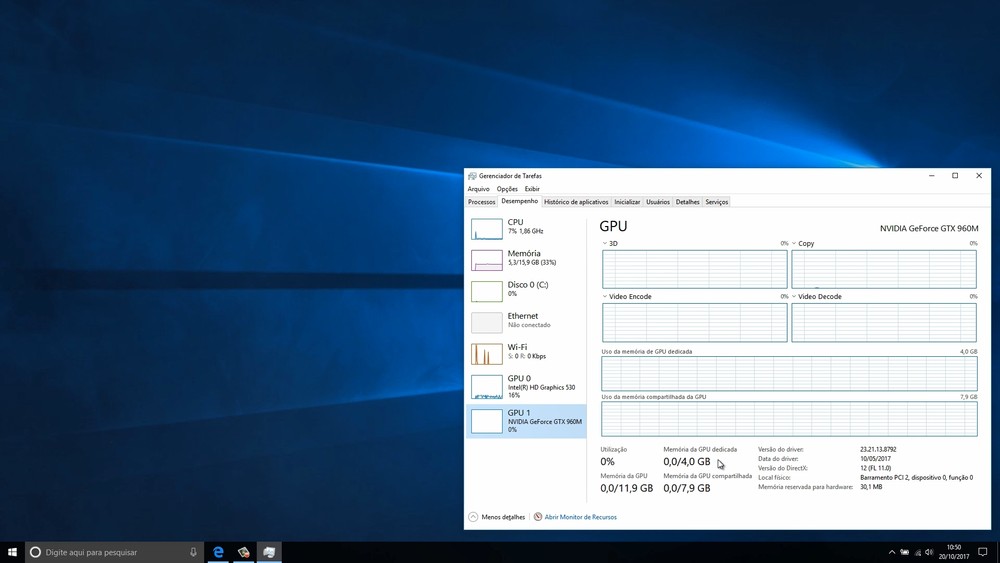1000x563 pixels.
Task: Click the speaker volume tray icon
Action: [929, 552]
